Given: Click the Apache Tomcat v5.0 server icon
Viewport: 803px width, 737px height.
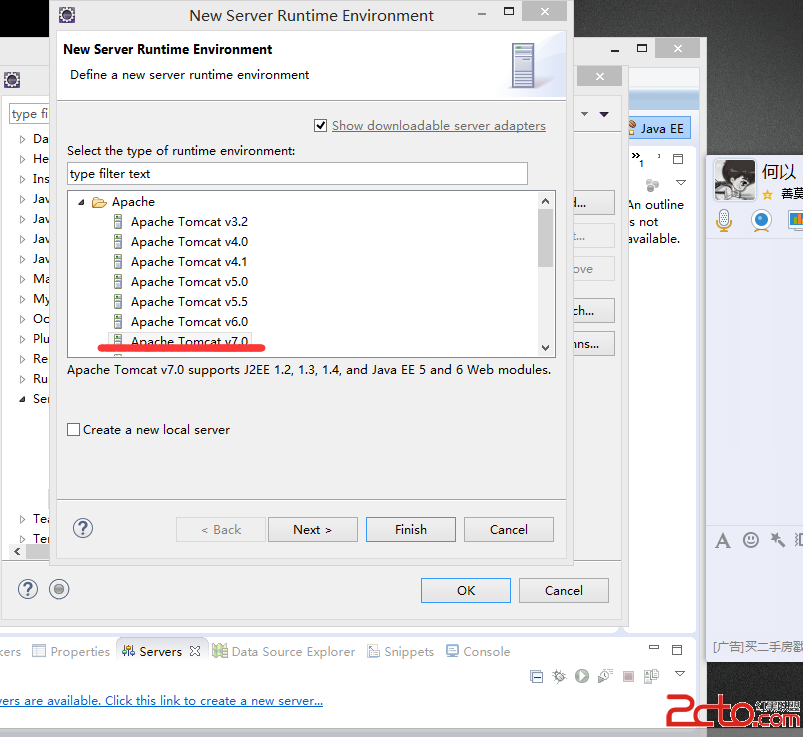Looking at the screenshot, I should [x=118, y=282].
